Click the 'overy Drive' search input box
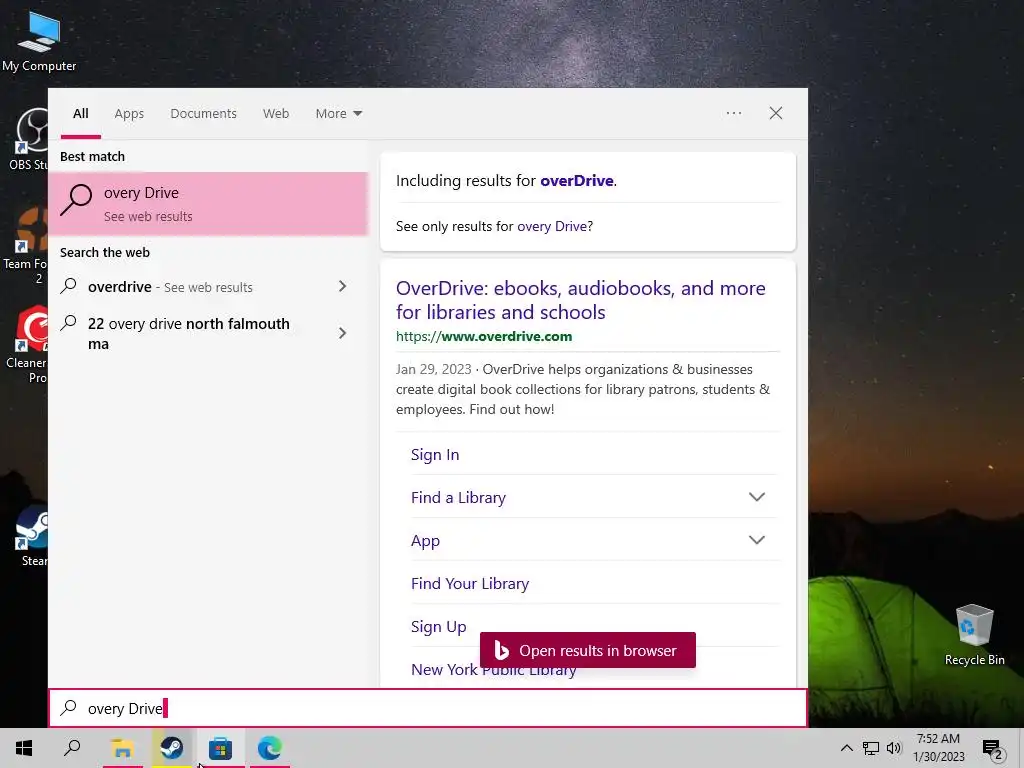Screen dimensions: 1024x768 click(428, 709)
